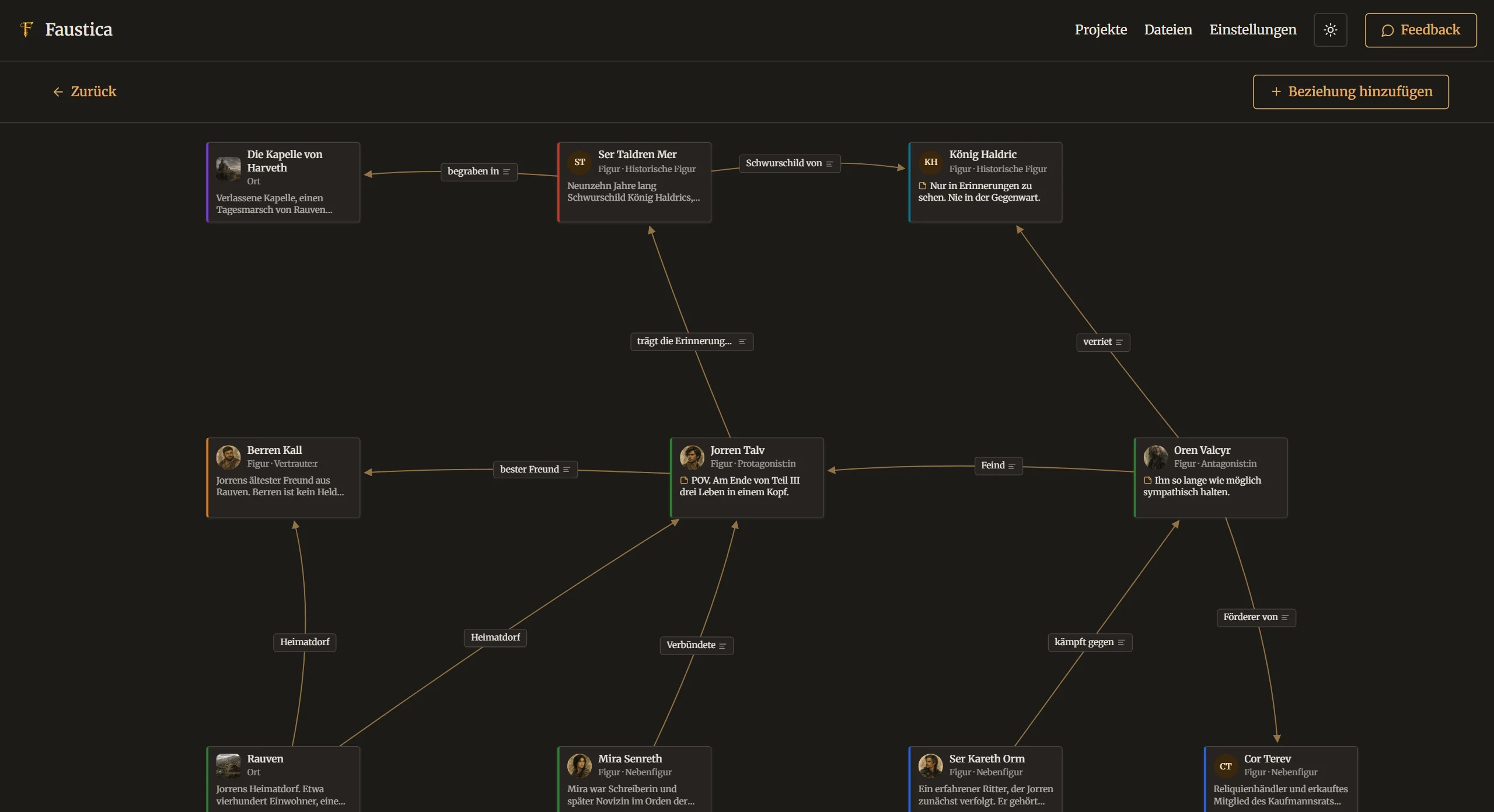
Task: Click the note icon in König Haldric card
Action: tap(923, 186)
